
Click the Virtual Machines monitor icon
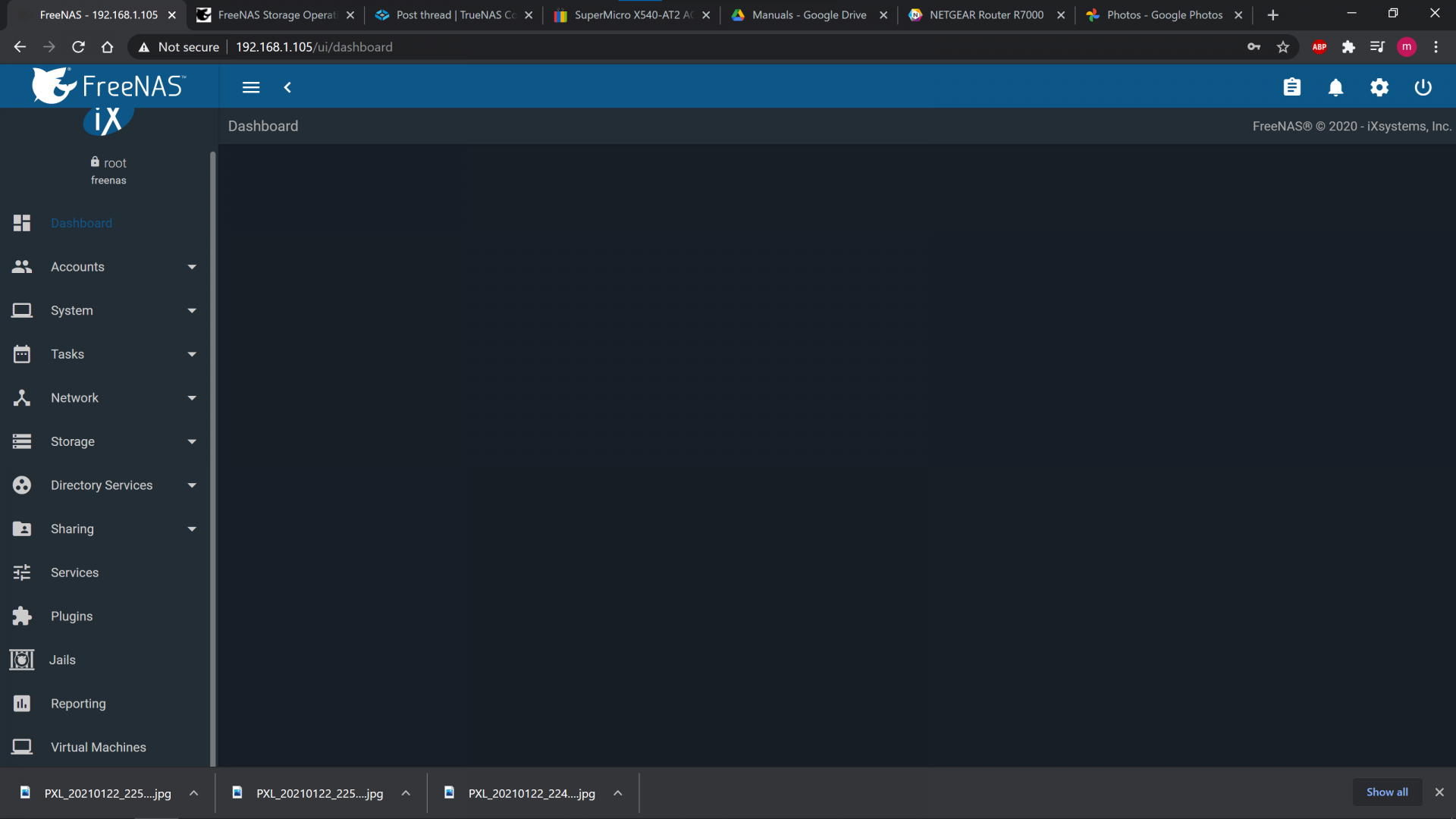pos(22,747)
